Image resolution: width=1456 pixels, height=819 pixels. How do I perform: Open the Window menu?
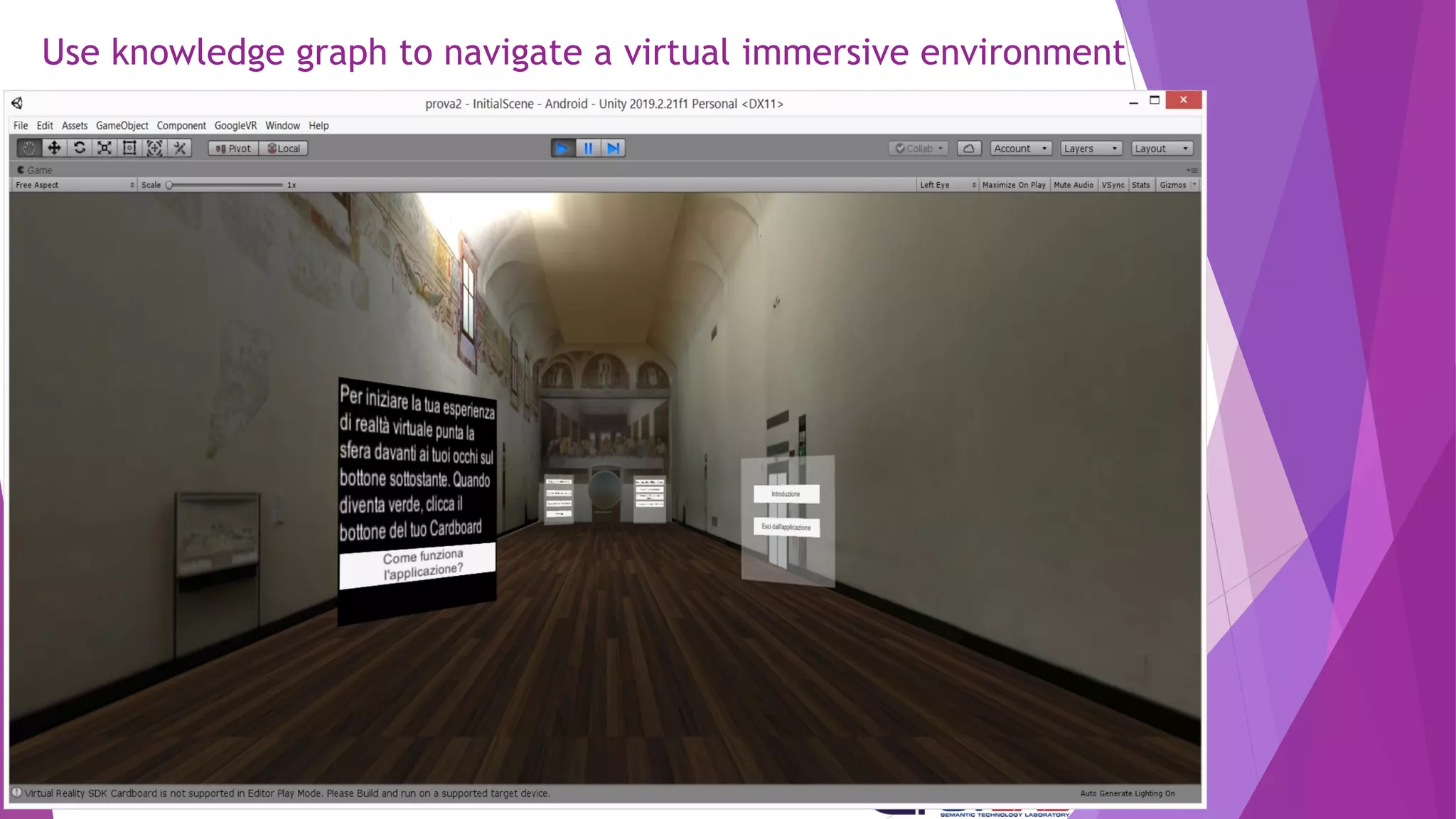click(282, 126)
